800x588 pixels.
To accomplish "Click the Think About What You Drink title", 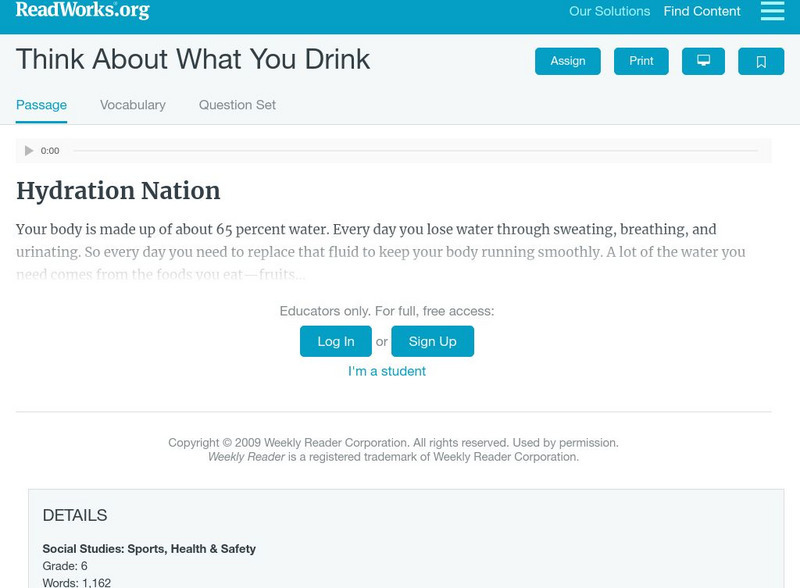I will [193, 60].
